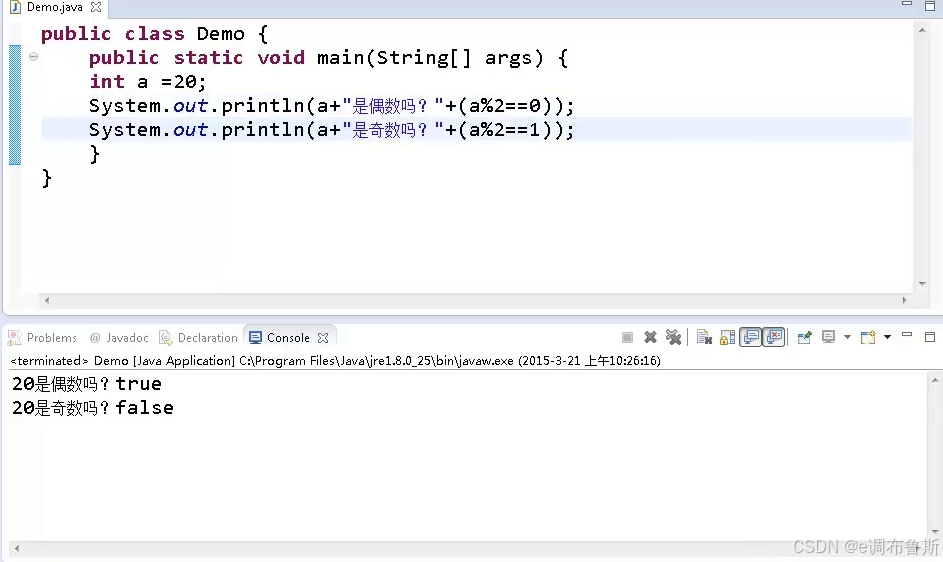Toggle Show Console on standard output change
This screenshot has width=943, height=562.
point(751,337)
